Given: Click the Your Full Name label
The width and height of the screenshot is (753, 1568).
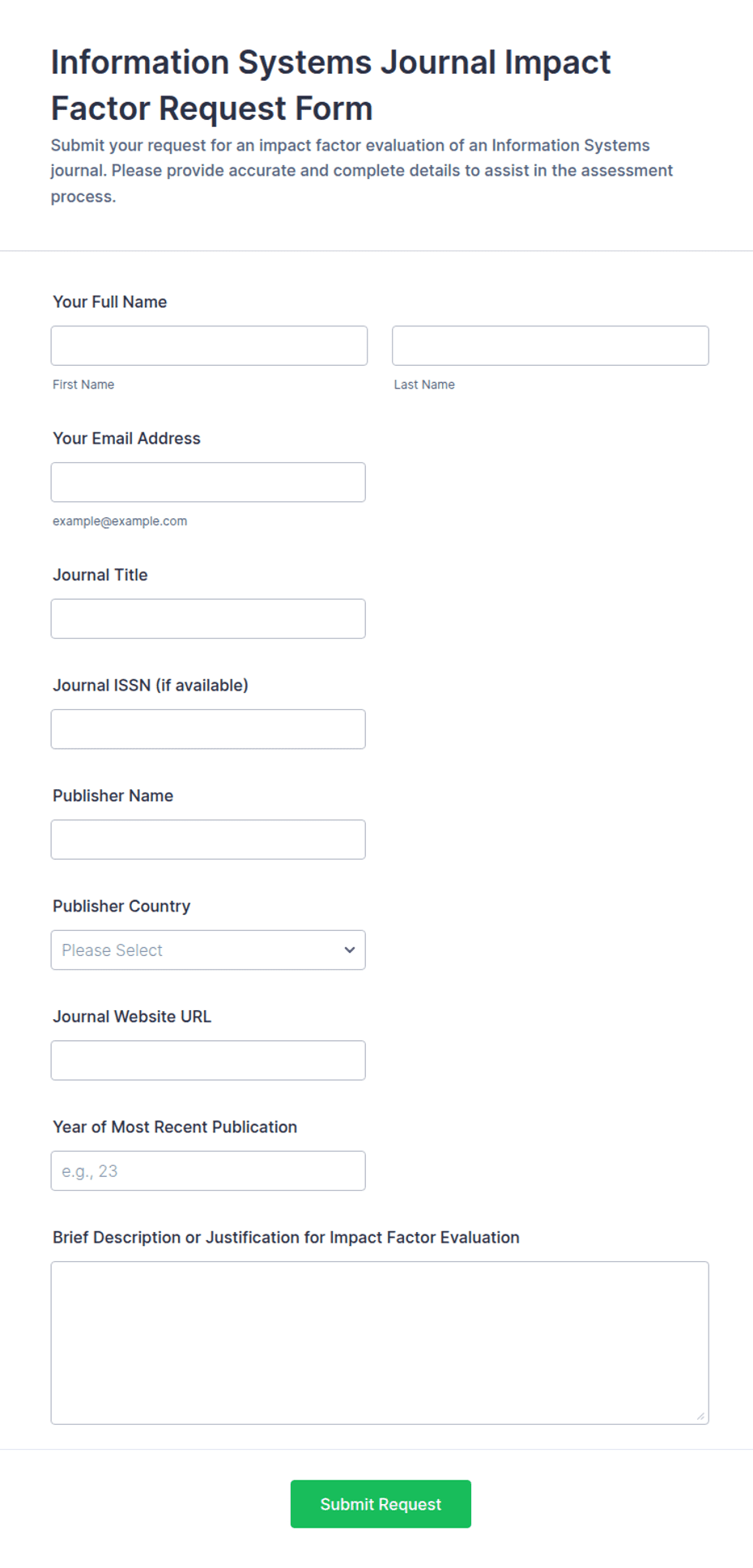Looking at the screenshot, I should 110,302.
